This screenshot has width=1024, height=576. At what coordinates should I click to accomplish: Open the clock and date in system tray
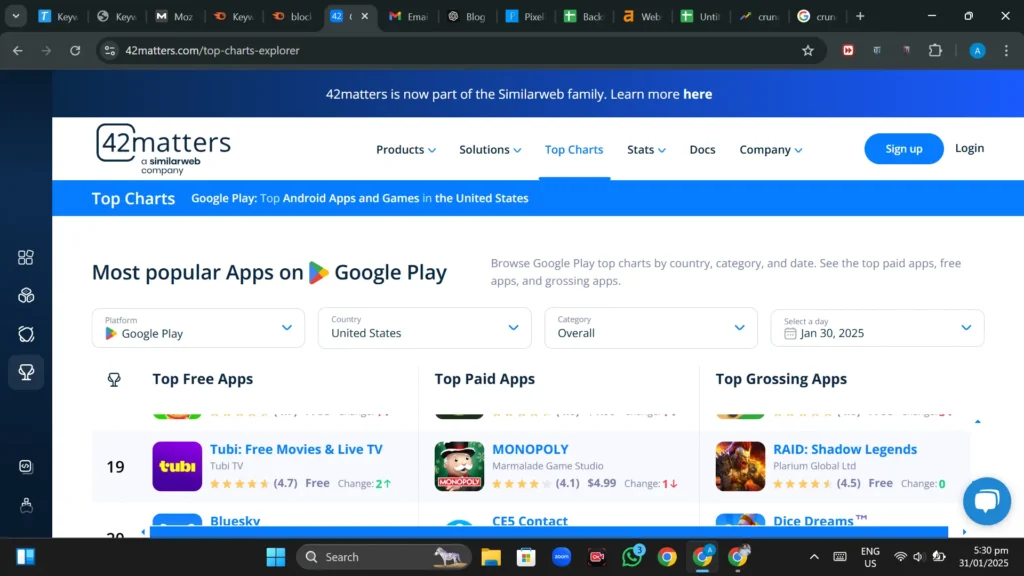[984, 557]
